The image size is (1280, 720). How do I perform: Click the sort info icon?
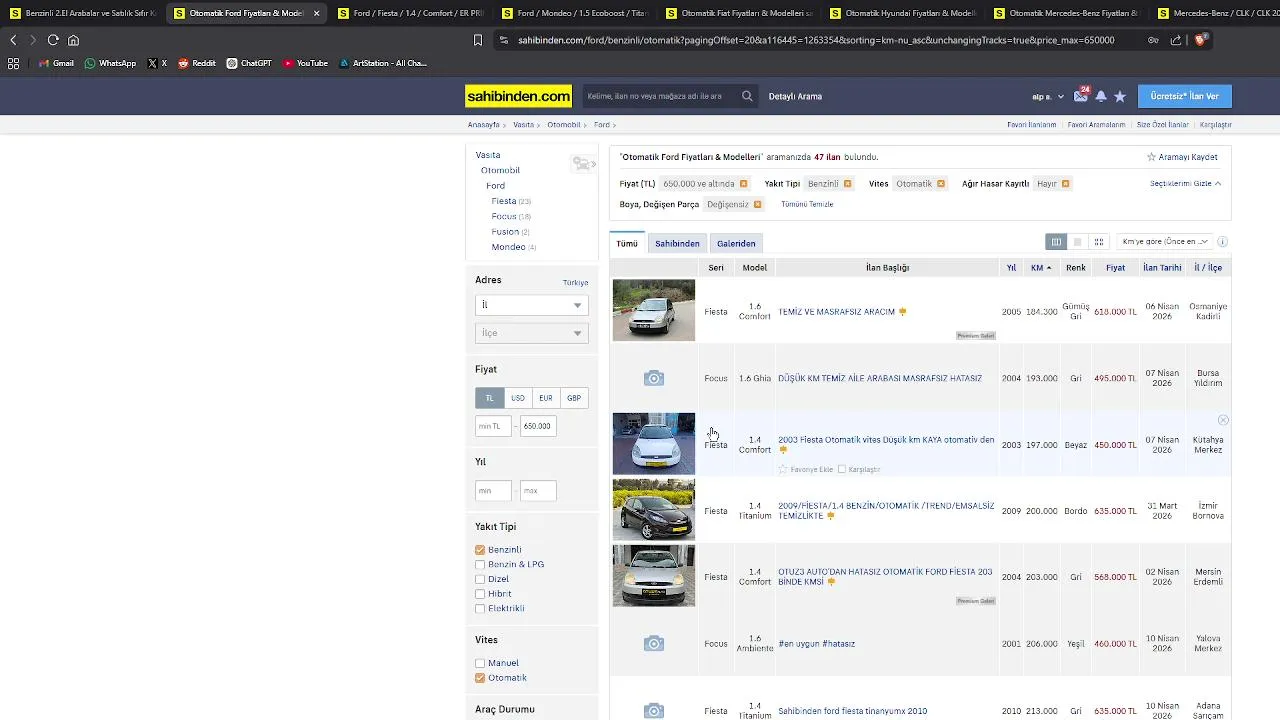(1222, 242)
